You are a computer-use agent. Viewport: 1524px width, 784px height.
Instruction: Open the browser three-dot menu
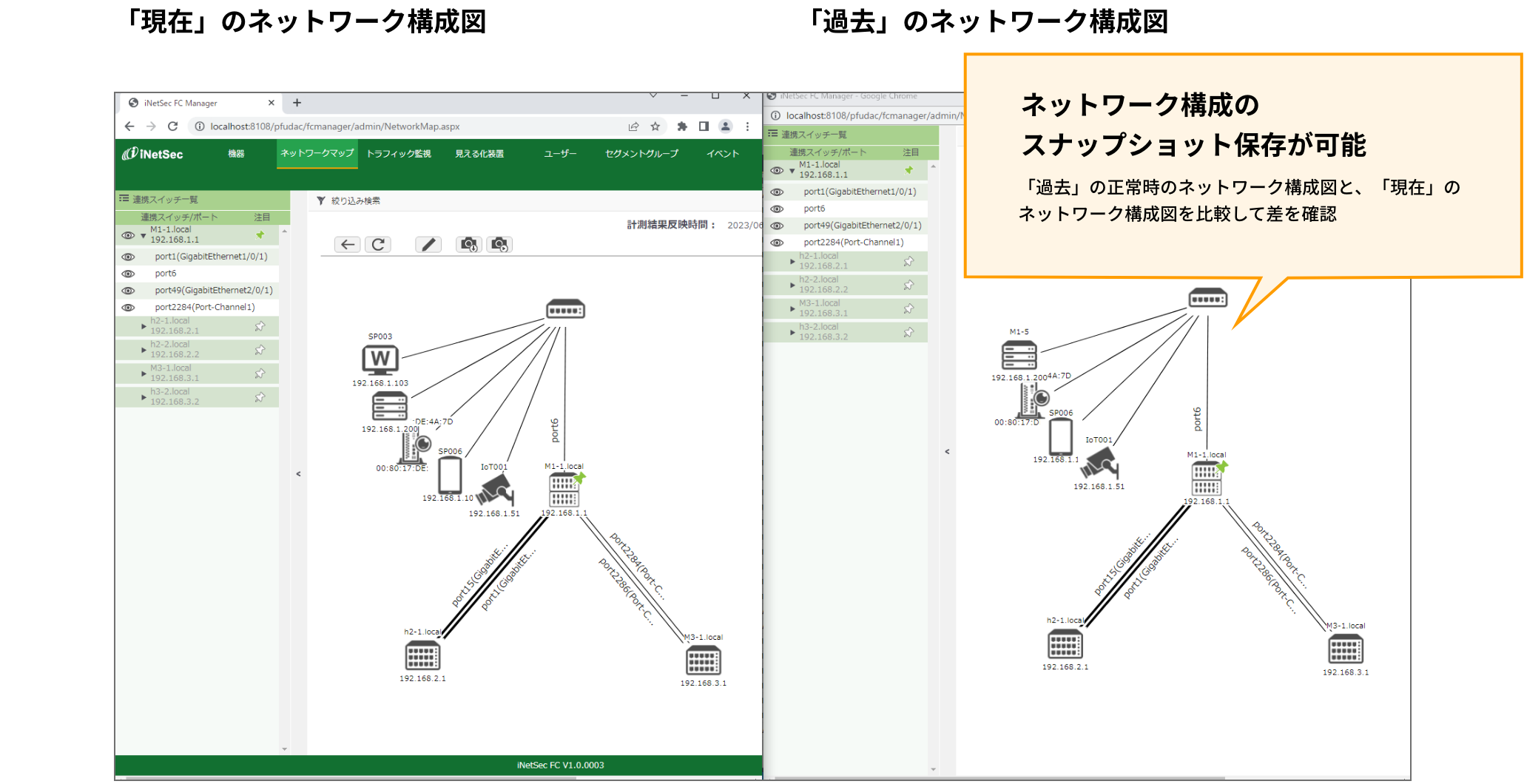(x=748, y=126)
